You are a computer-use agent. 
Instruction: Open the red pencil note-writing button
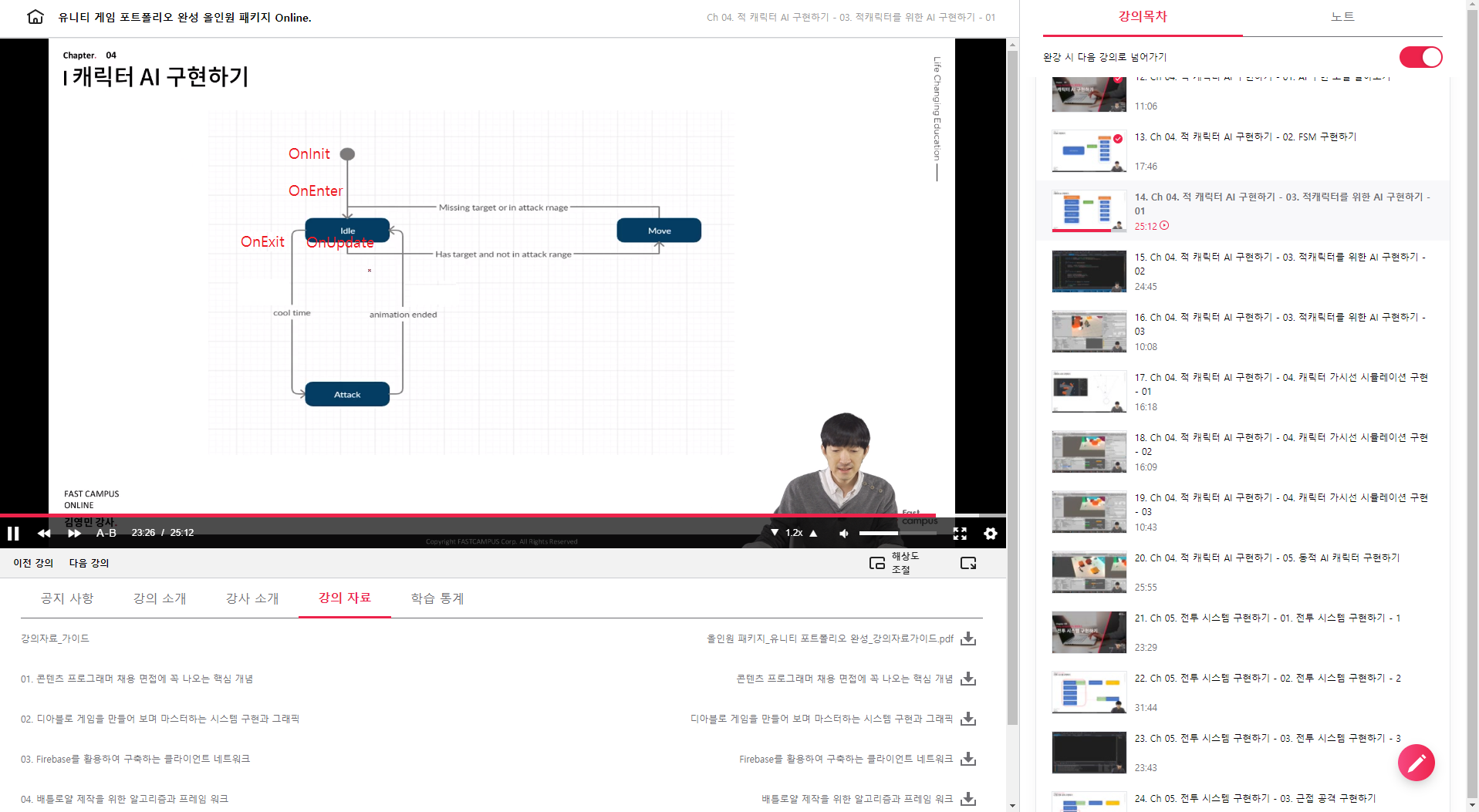(x=1417, y=763)
